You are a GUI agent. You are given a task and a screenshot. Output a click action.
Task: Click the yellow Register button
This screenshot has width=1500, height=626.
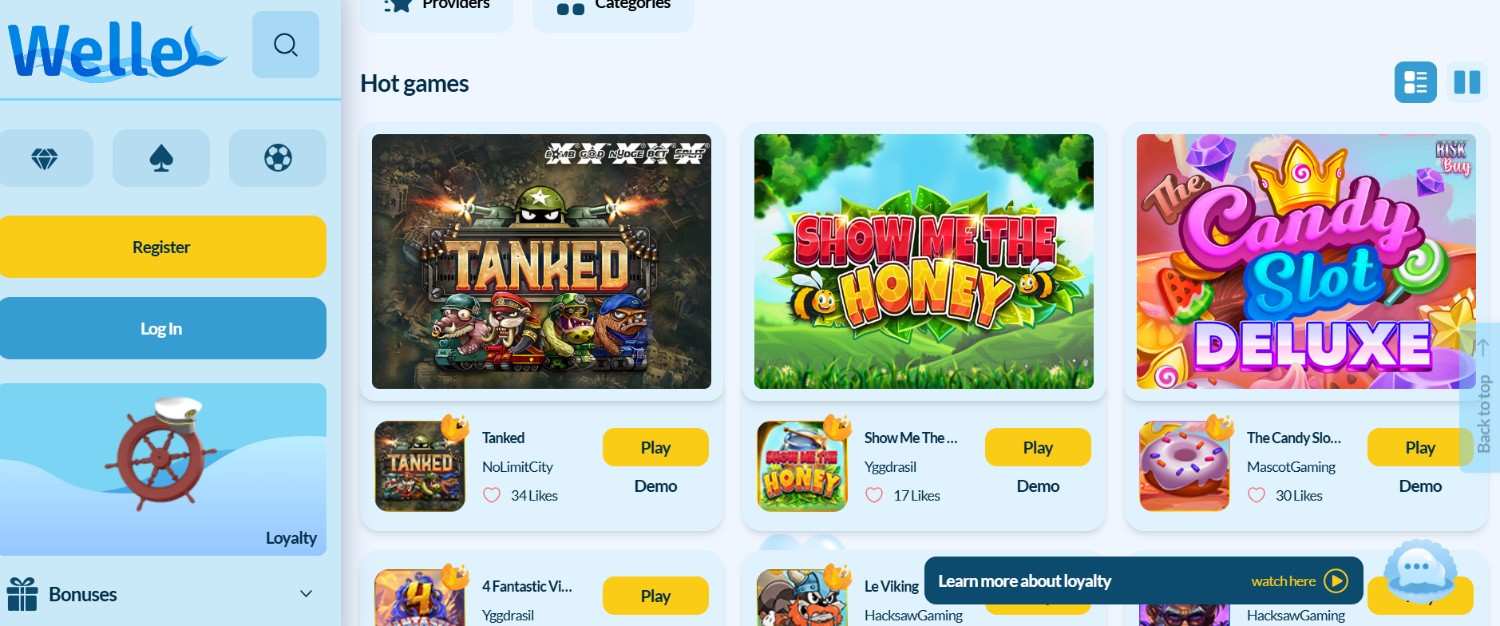click(x=161, y=247)
